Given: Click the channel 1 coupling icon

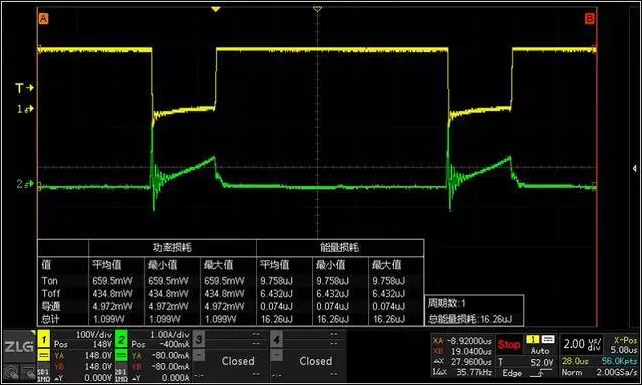Looking at the screenshot, I should pos(44,355).
